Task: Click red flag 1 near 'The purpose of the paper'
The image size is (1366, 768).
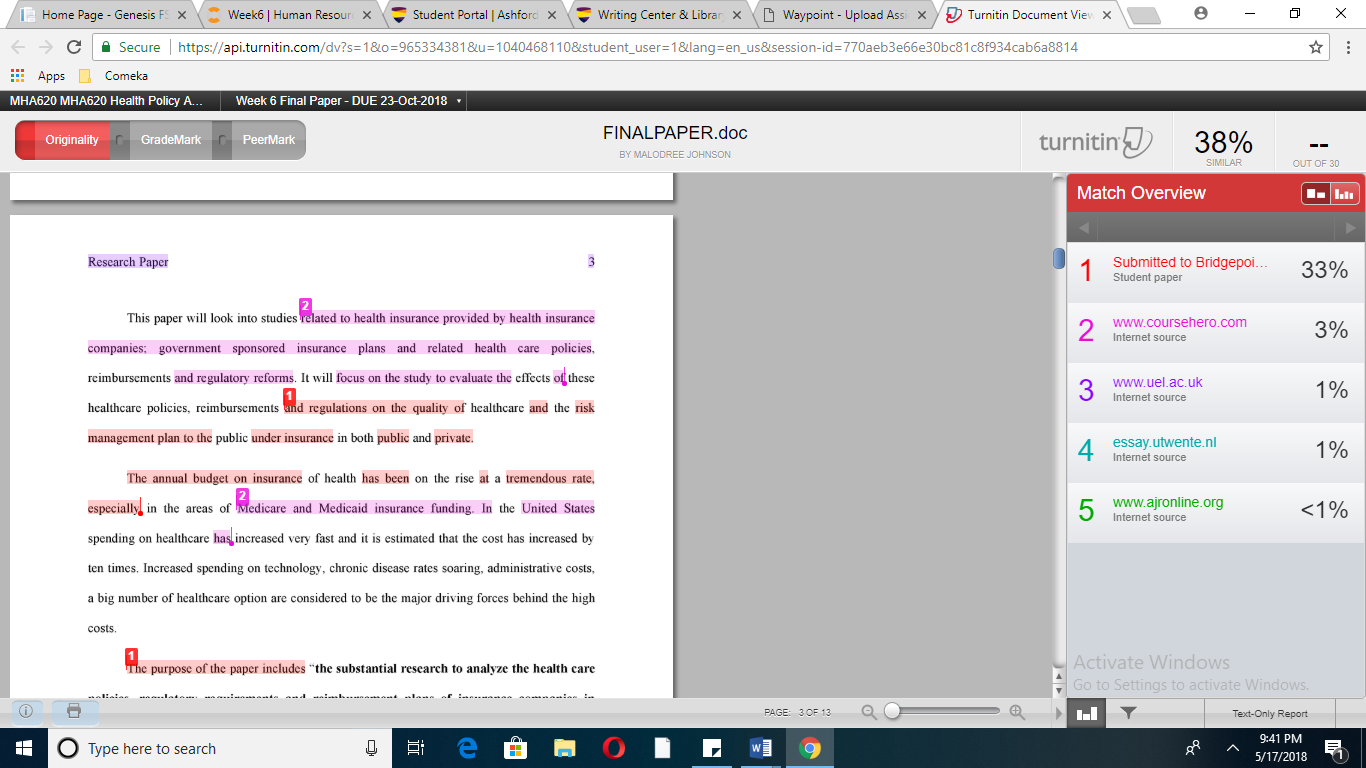Action: (131, 656)
